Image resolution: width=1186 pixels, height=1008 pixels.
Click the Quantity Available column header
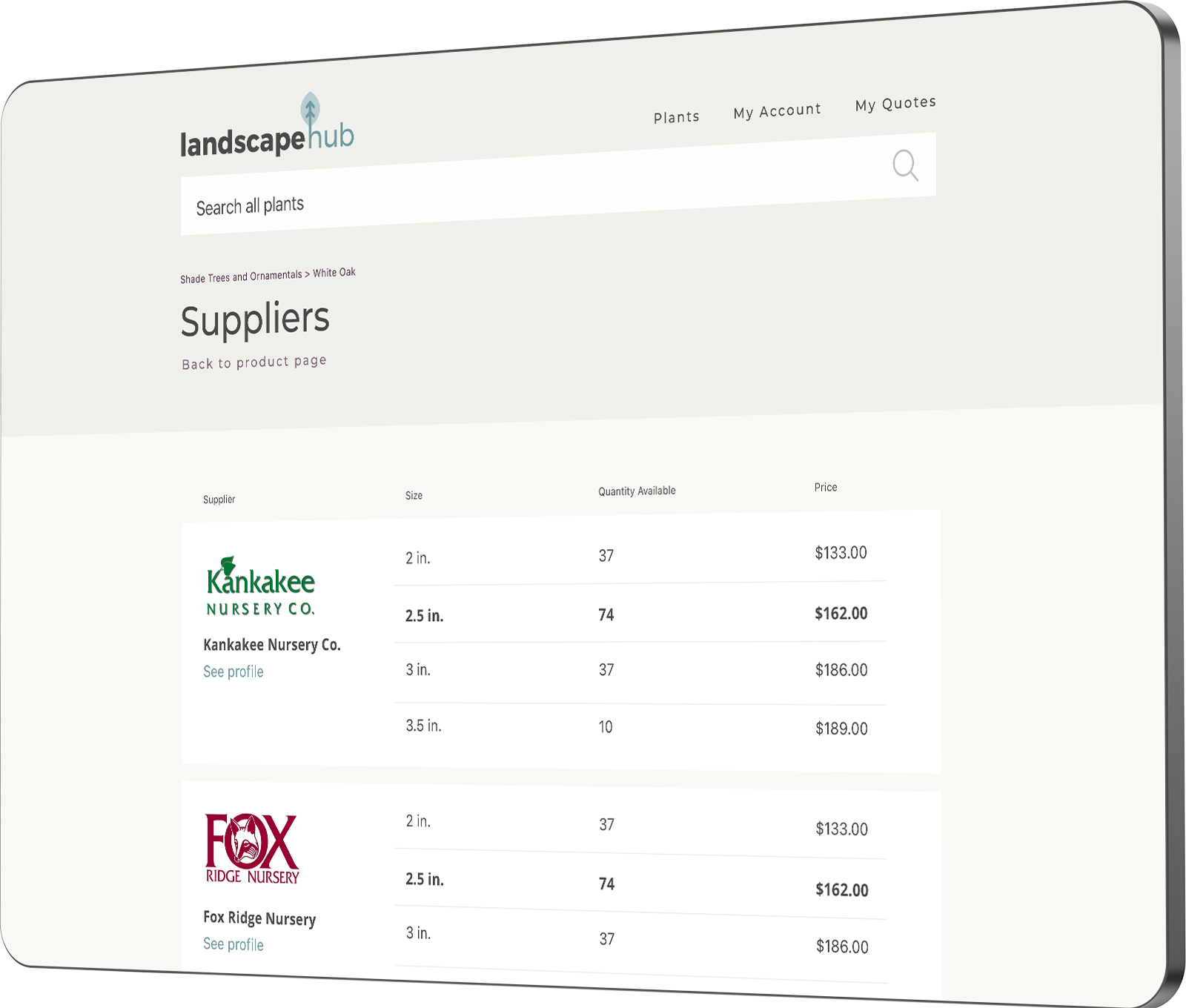[637, 491]
